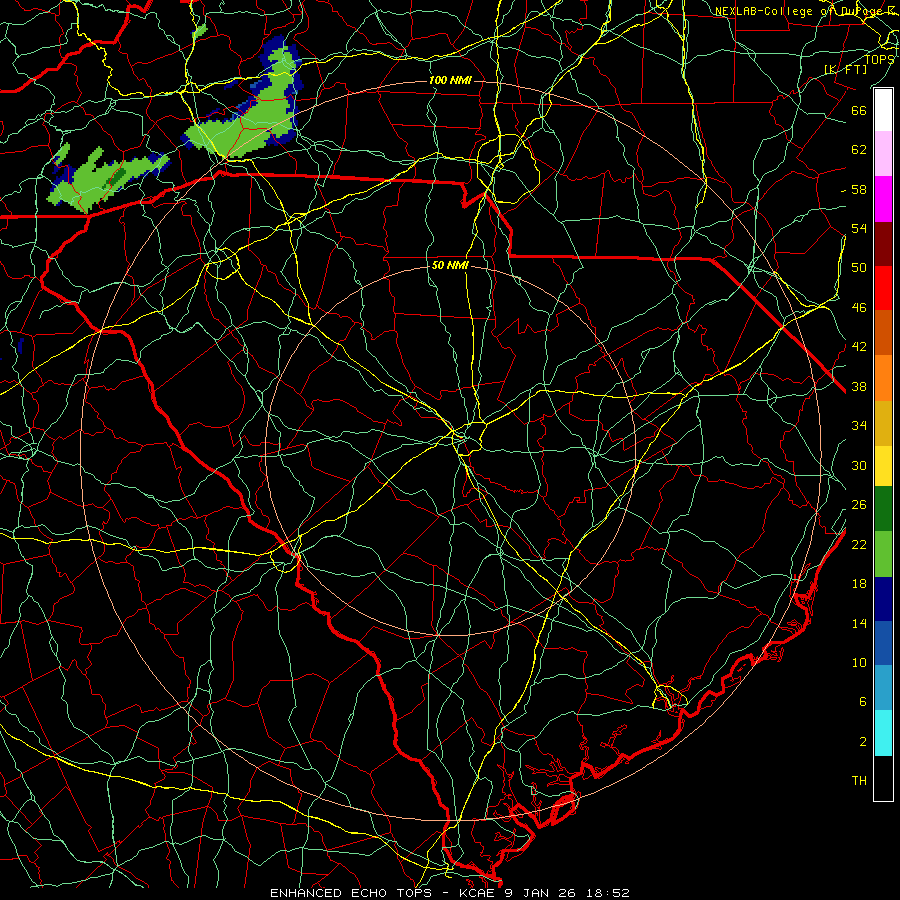The image size is (900, 900).
Task: Click the magenta legend swatch
Action: tap(883, 199)
